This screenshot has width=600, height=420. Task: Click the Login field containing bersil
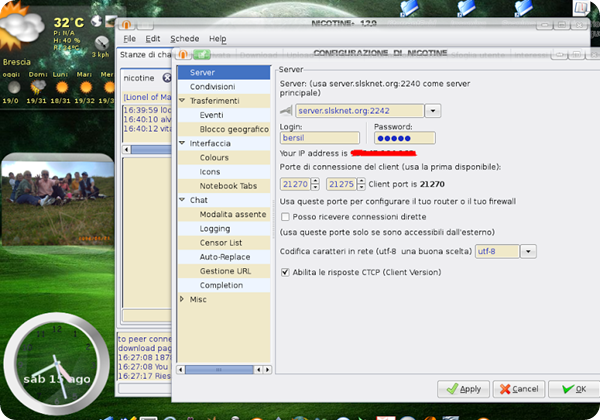320,138
